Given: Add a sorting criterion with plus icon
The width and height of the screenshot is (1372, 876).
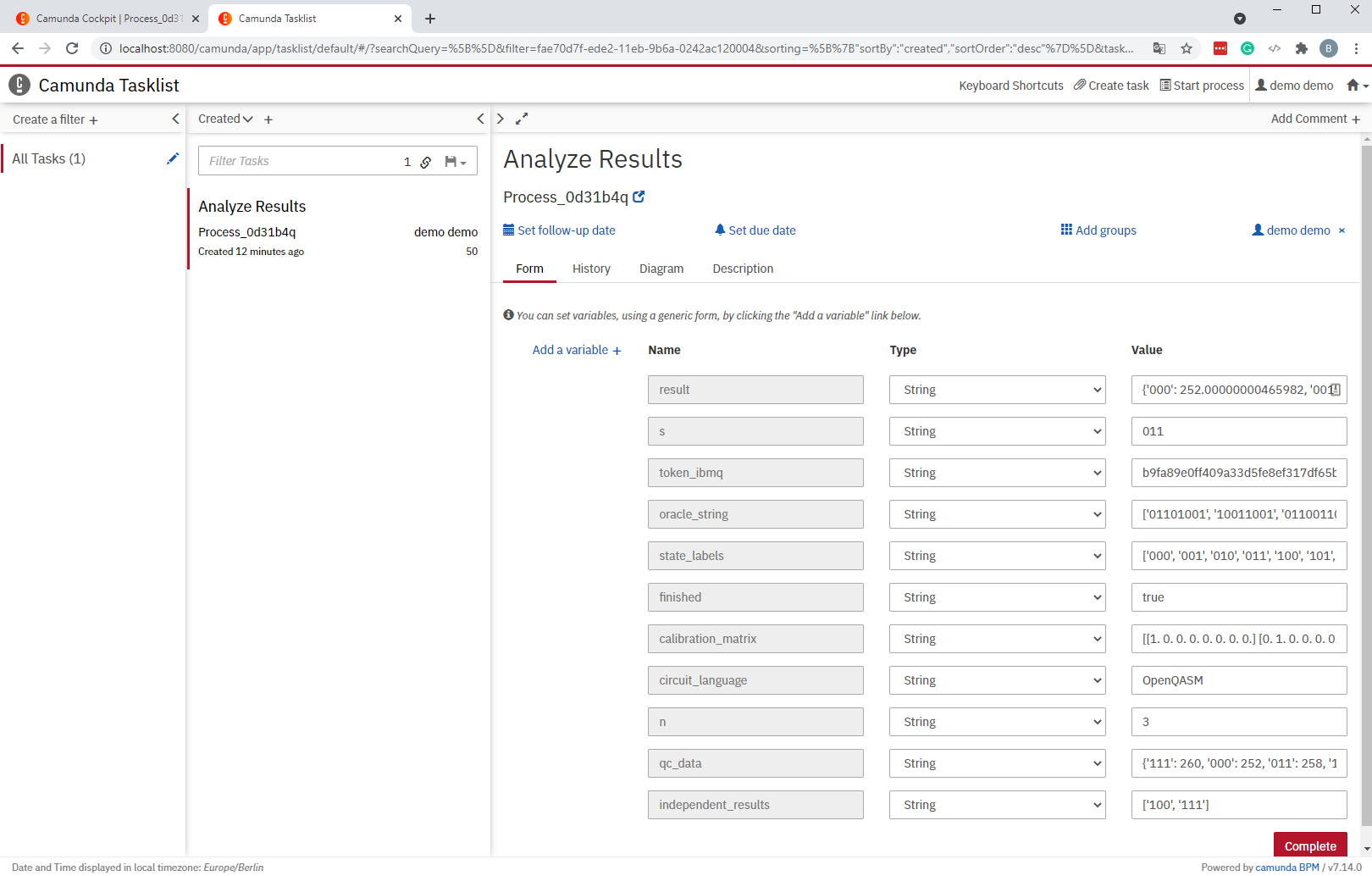Looking at the screenshot, I should (268, 119).
